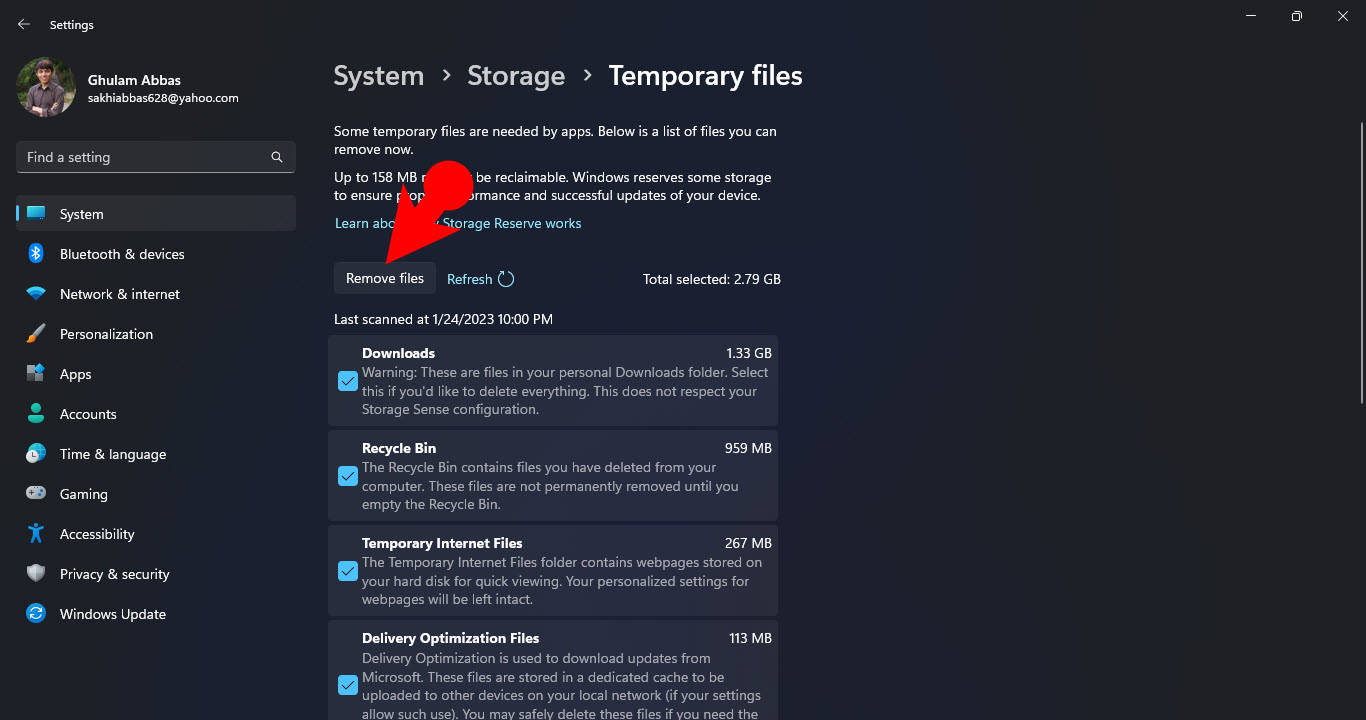The image size is (1366, 720).
Task: Click the back arrow icon in Settings
Action: [24, 24]
